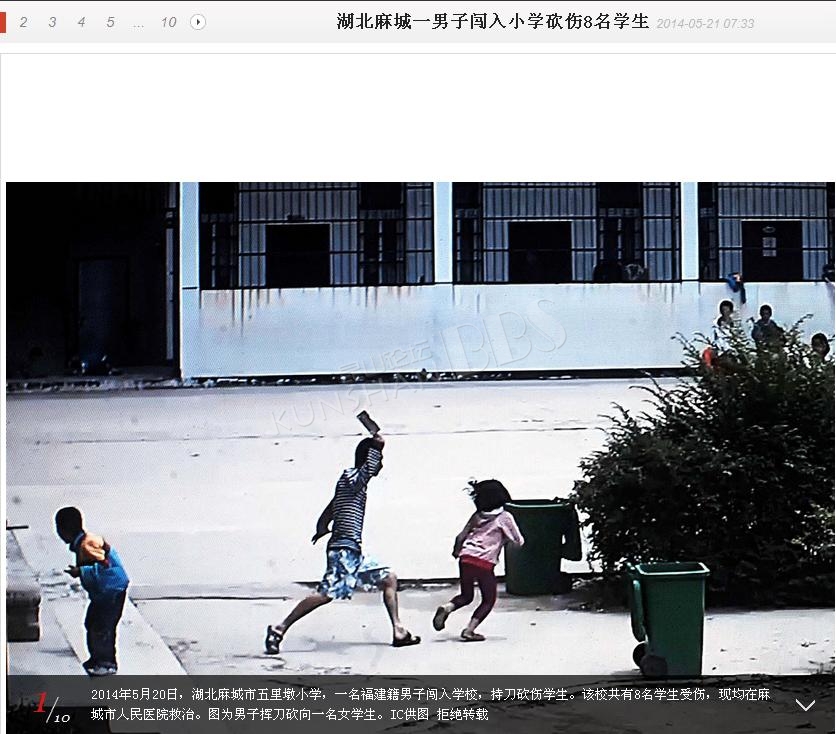The width and height of the screenshot is (836, 734).
Task: Click the article headline title
Action: pos(492,21)
